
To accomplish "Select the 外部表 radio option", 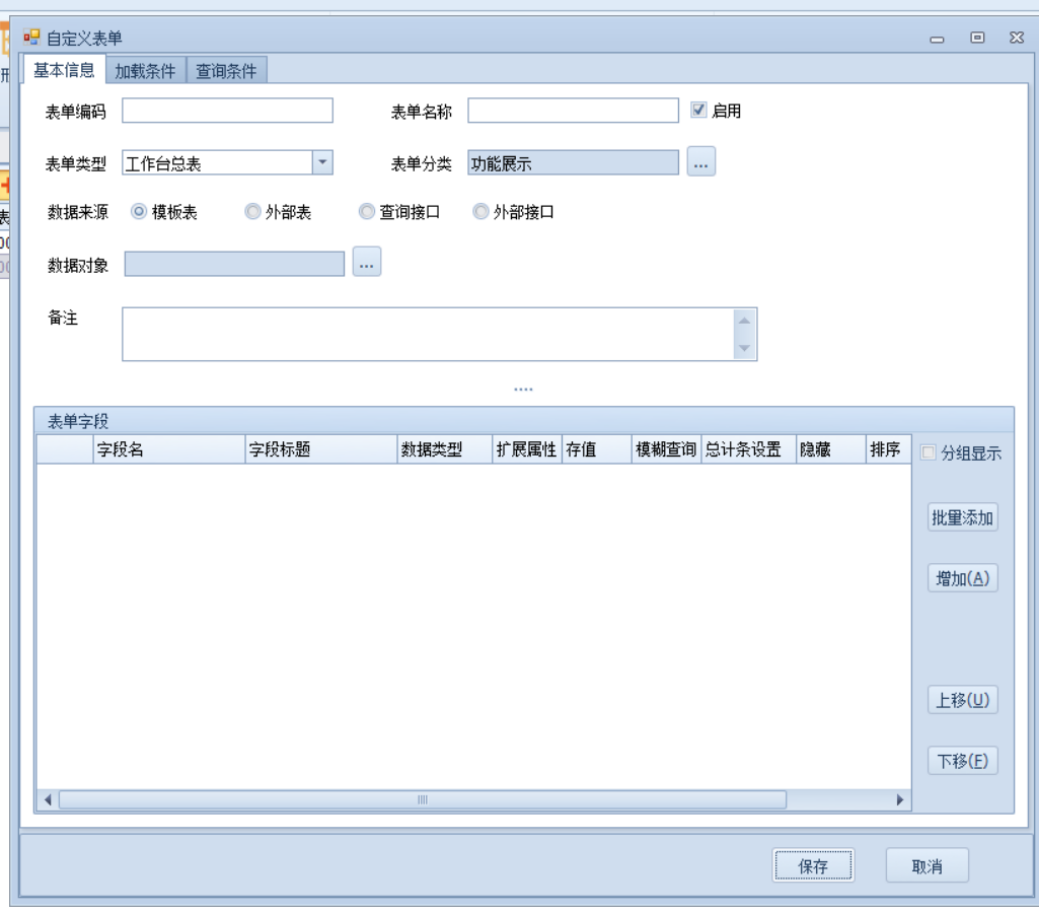I will tap(254, 212).
